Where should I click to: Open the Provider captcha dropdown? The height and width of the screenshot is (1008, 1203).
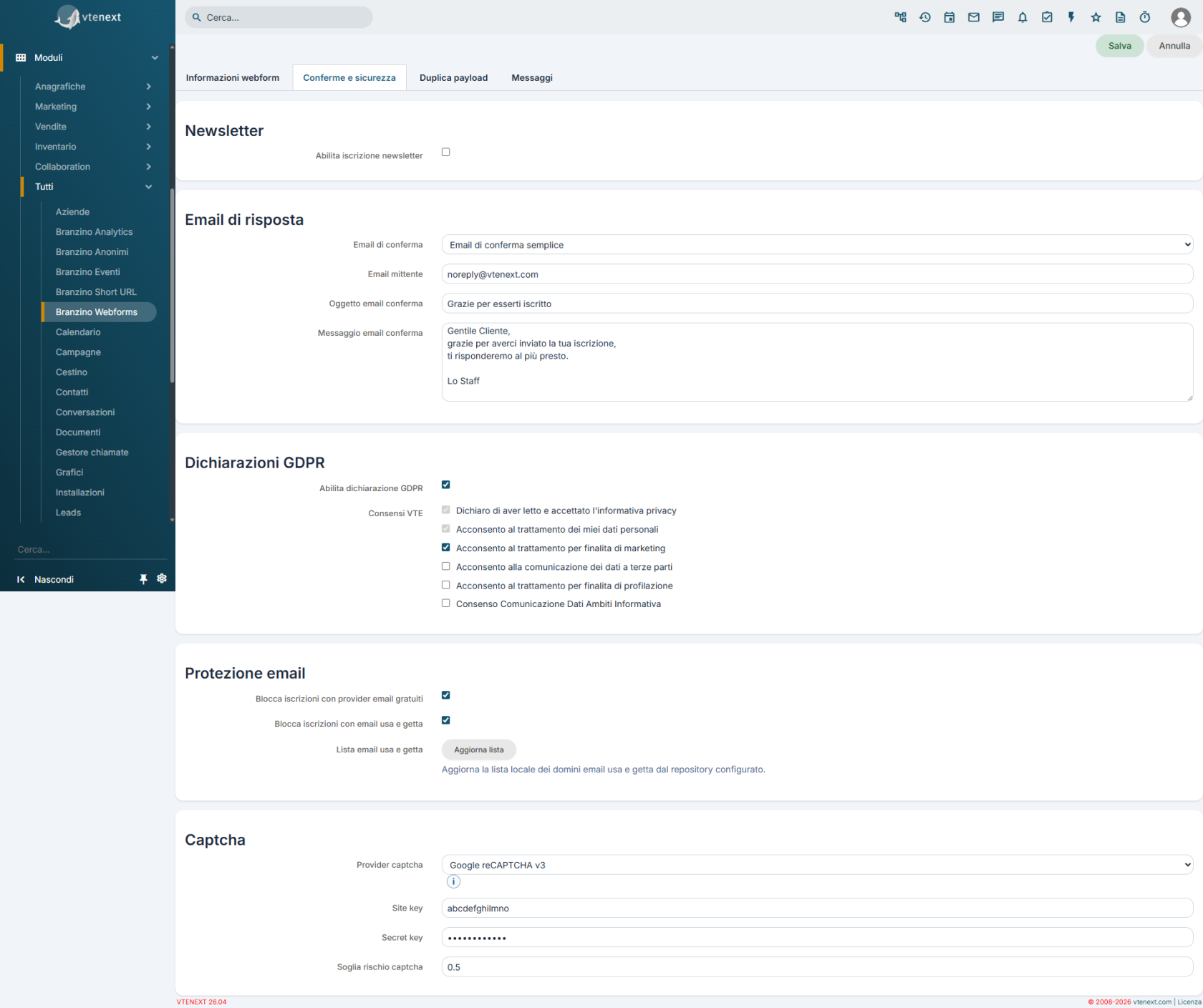[x=817, y=865]
